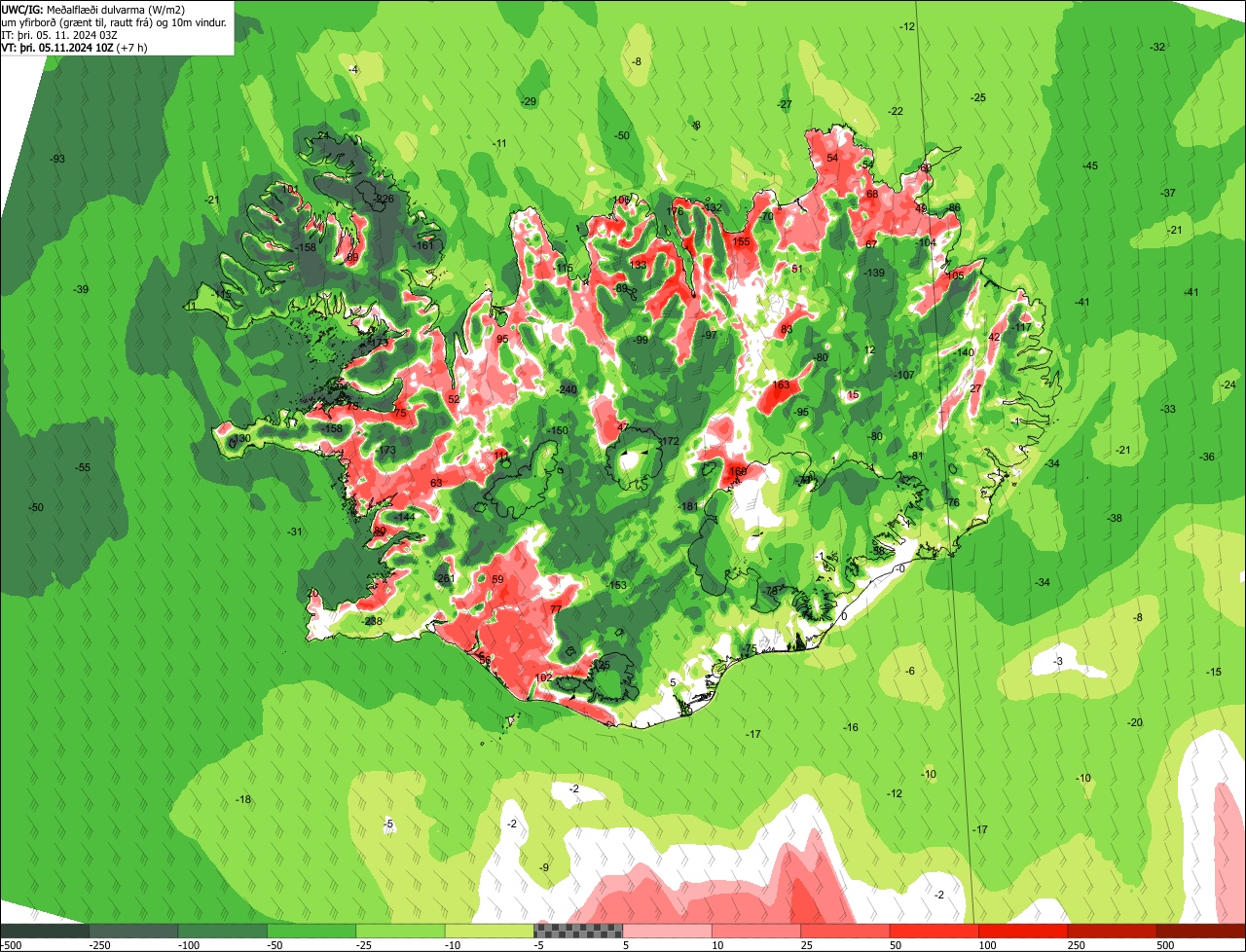Click the '-117' value in the Eastfjords
Viewport: 1246px width, 952px height.
tap(1021, 327)
